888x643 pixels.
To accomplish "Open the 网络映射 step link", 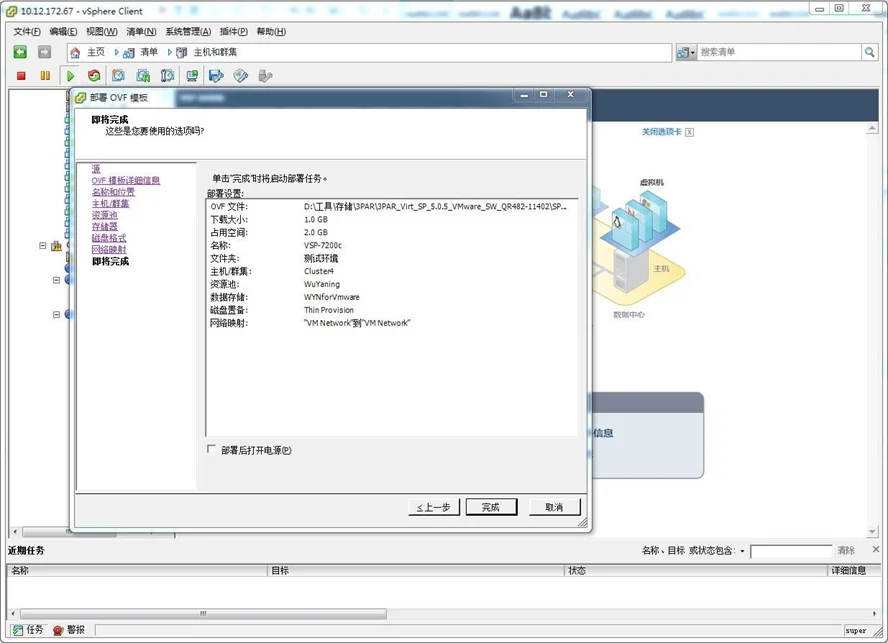I will click(x=109, y=249).
